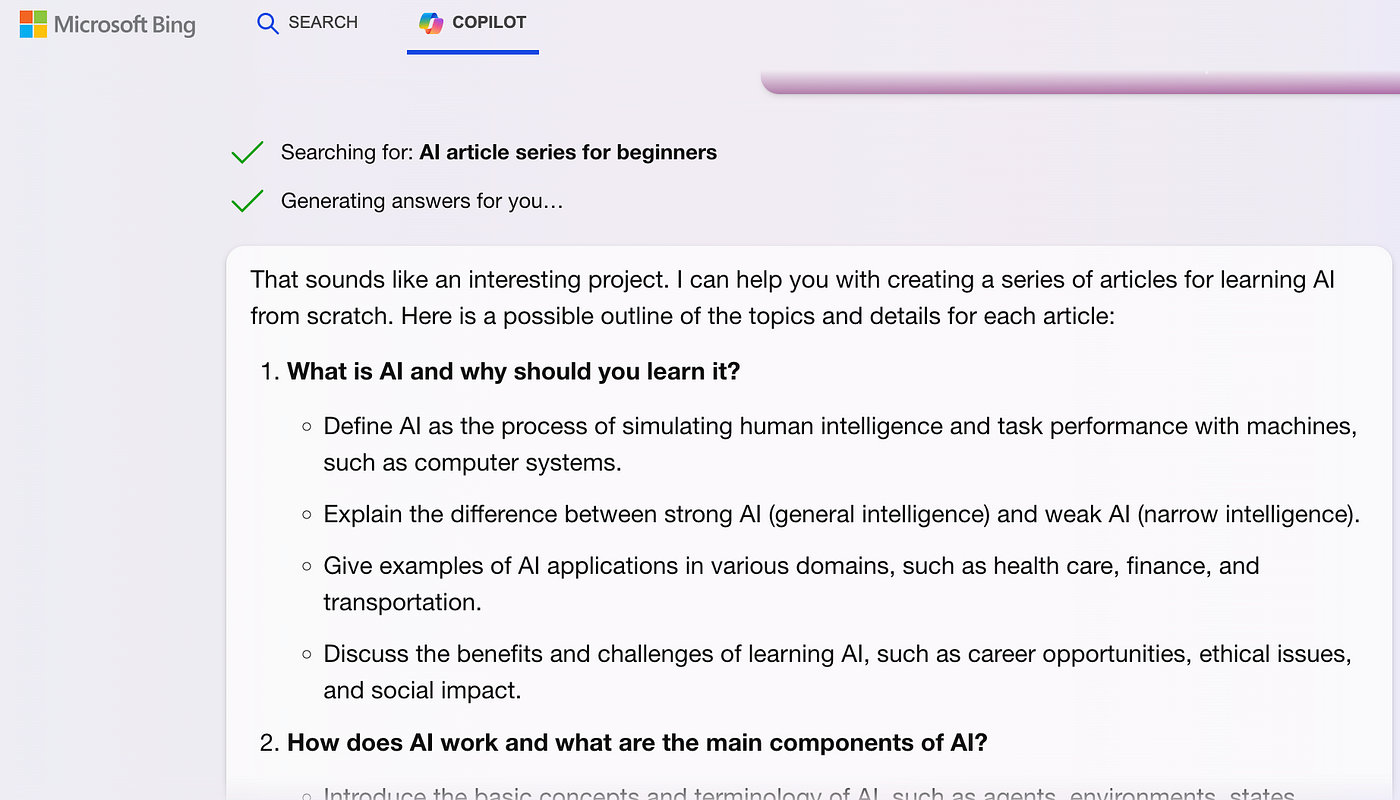Click the checkmark beside "Generating answers for you"
This screenshot has width=1400, height=800.
click(247, 201)
